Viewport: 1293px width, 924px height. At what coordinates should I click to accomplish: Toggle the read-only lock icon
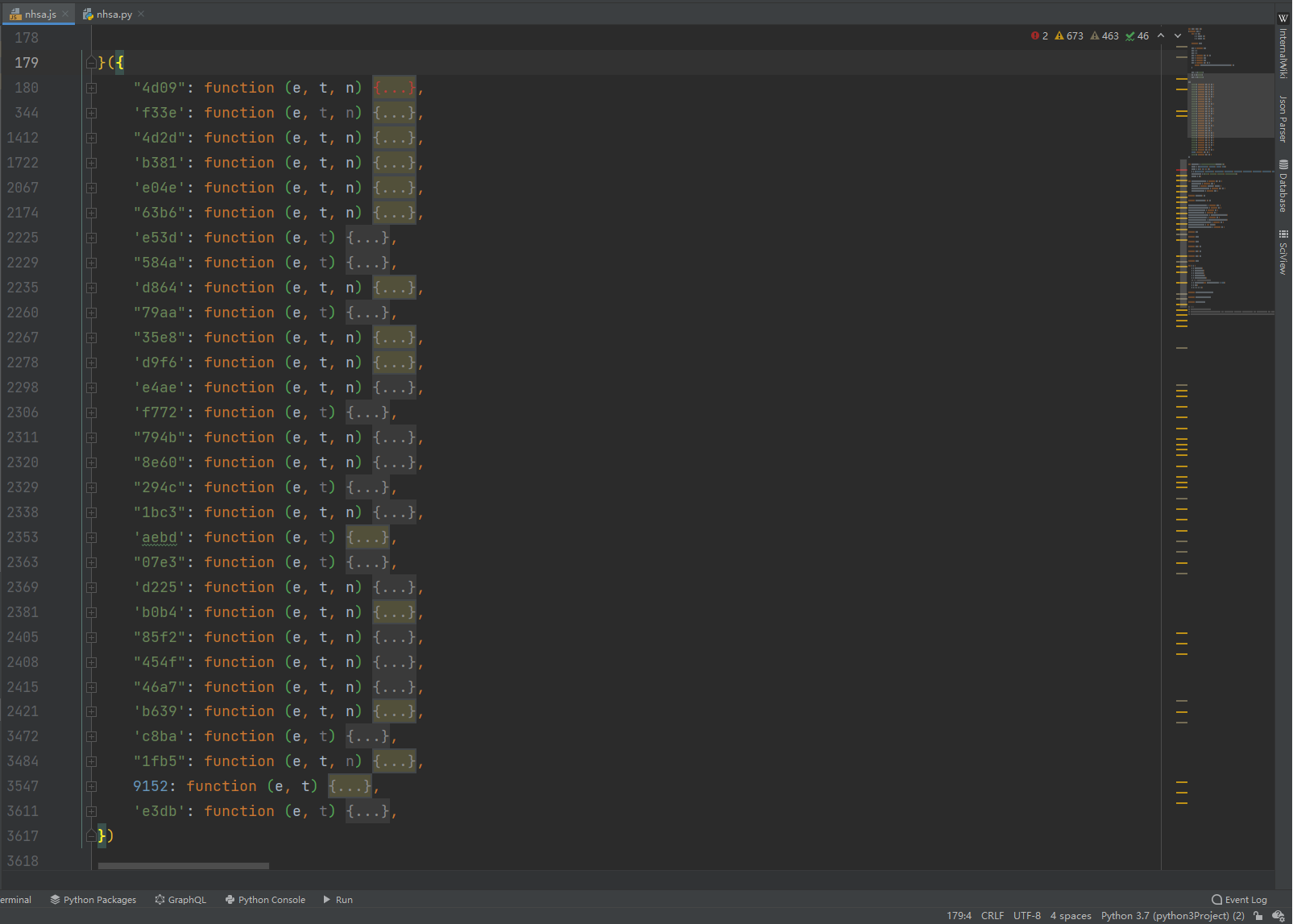pos(1258,916)
